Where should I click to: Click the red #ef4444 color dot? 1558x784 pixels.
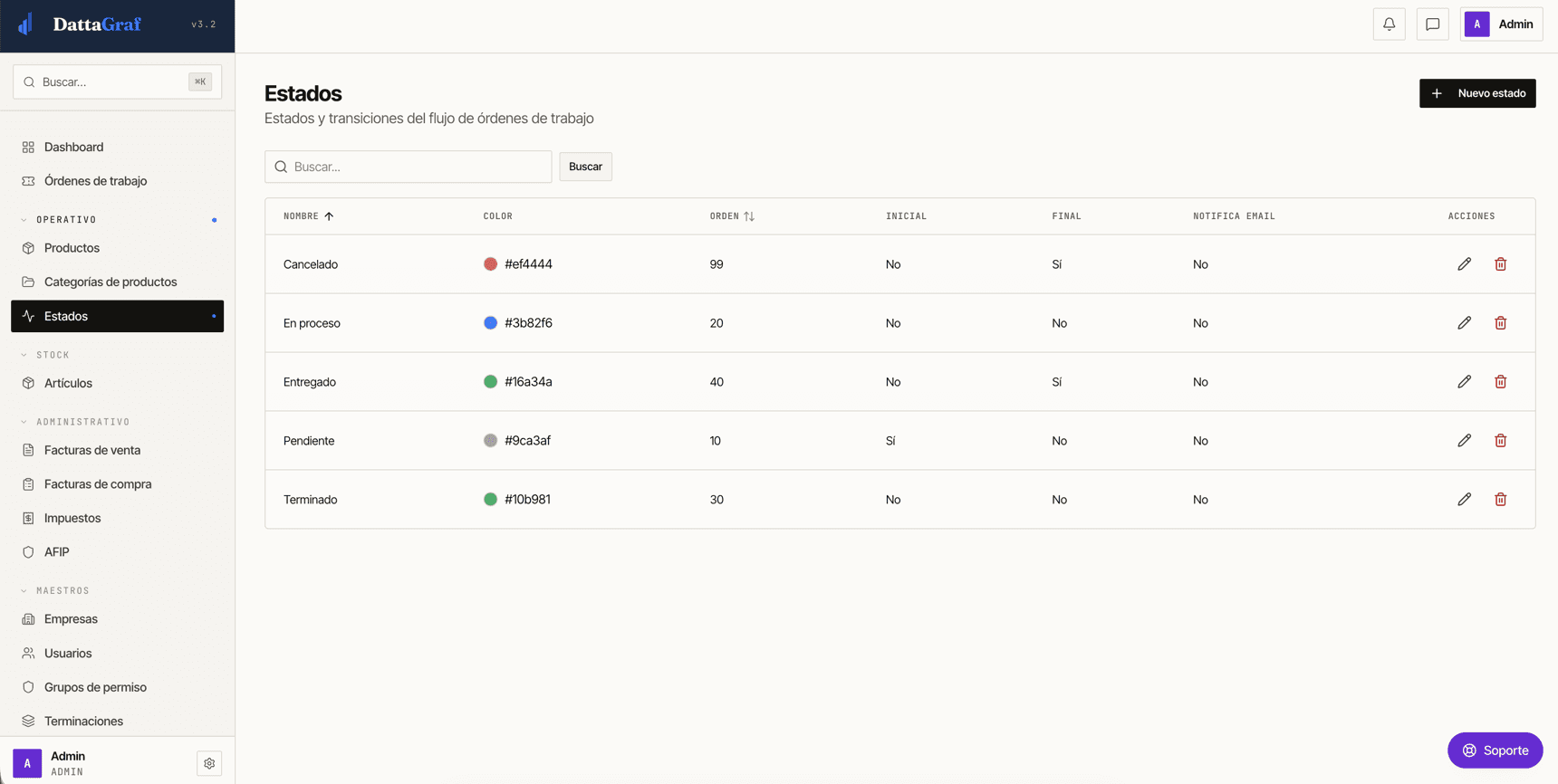[490, 264]
